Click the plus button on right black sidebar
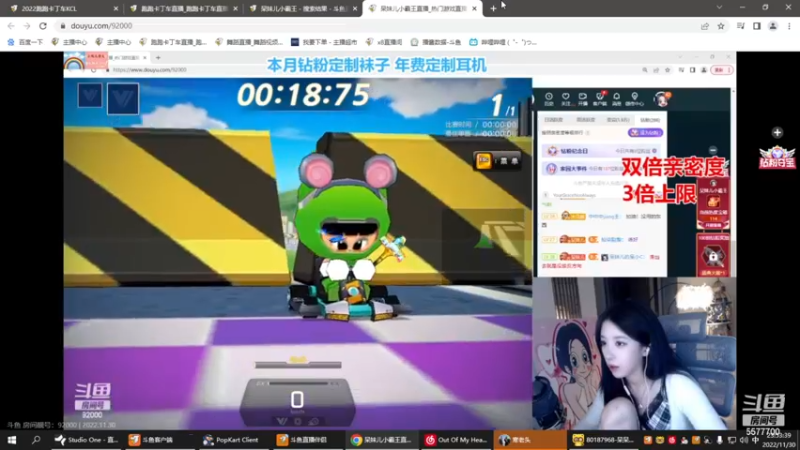This screenshot has height=450, width=800. [x=777, y=133]
